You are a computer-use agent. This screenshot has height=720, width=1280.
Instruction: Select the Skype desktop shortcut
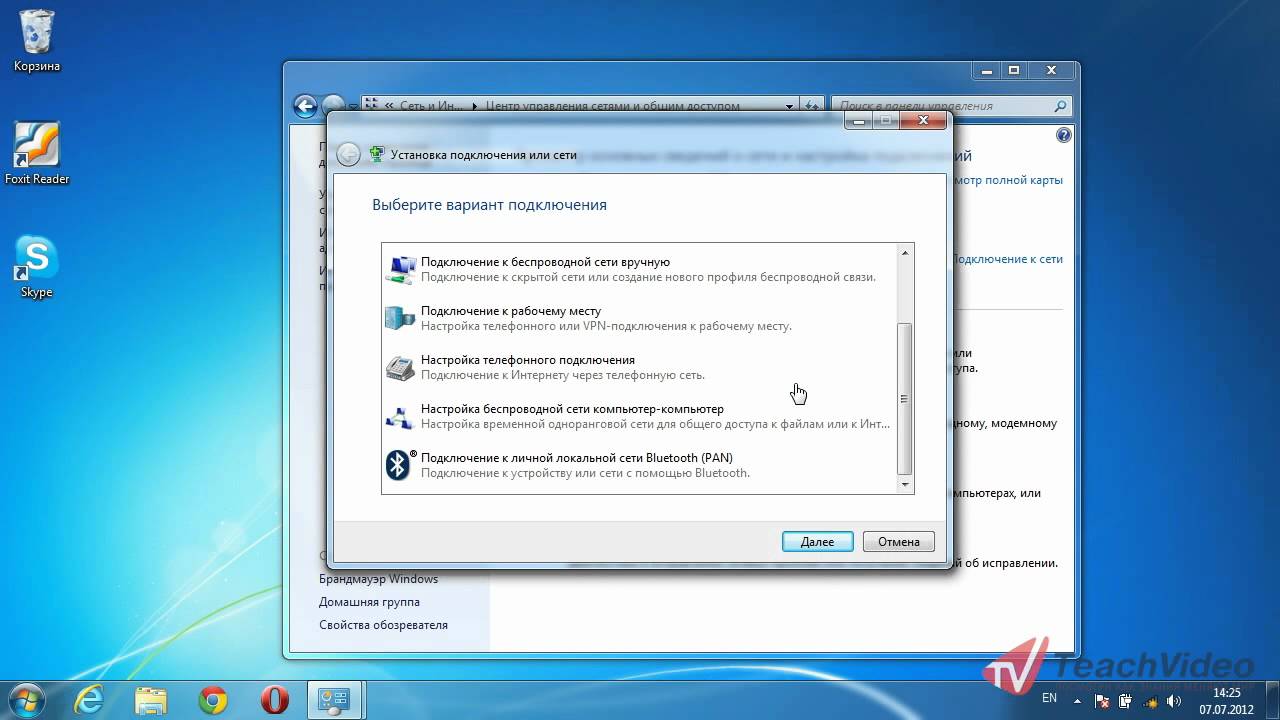(x=37, y=267)
